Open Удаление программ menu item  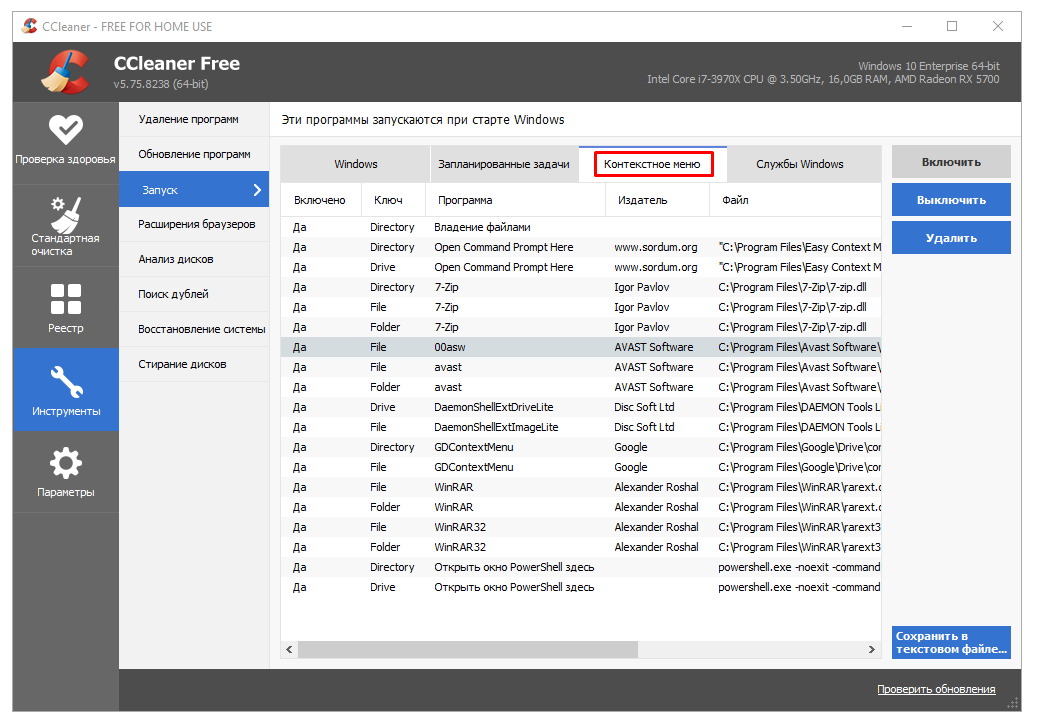click(194, 119)
